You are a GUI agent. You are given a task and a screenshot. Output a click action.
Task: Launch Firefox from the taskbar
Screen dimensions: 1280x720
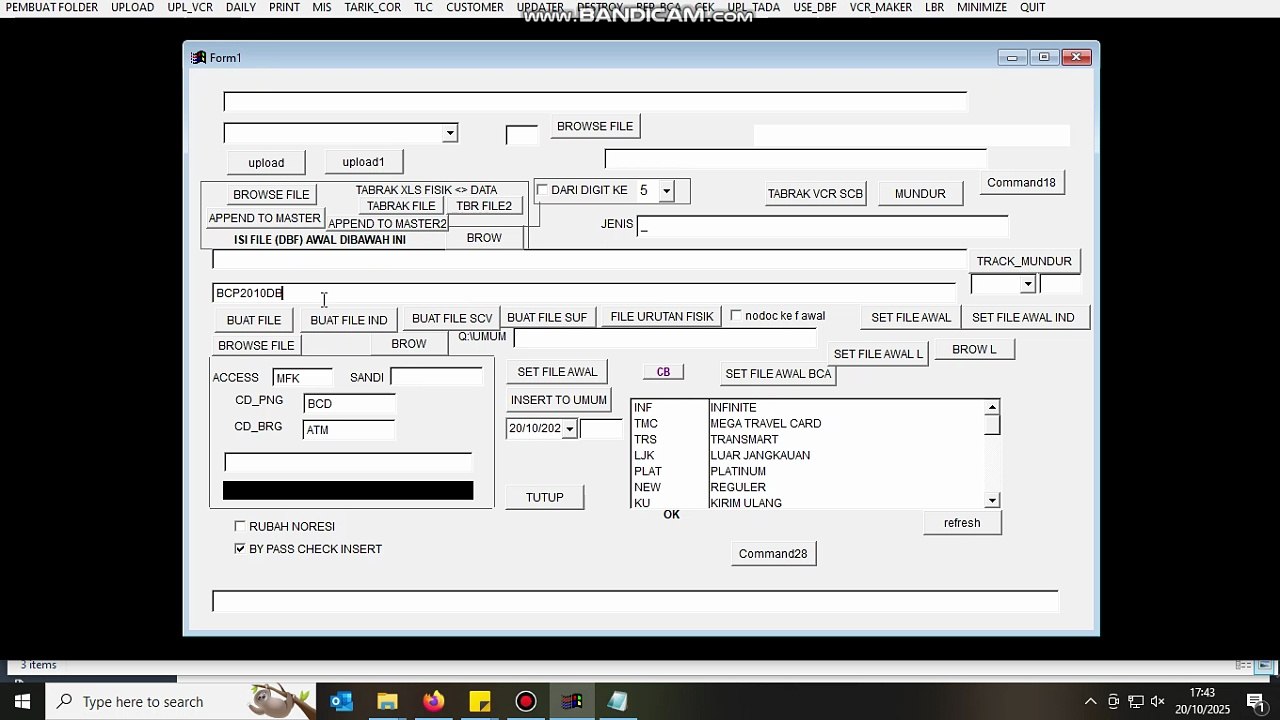(x=433, y=702)
